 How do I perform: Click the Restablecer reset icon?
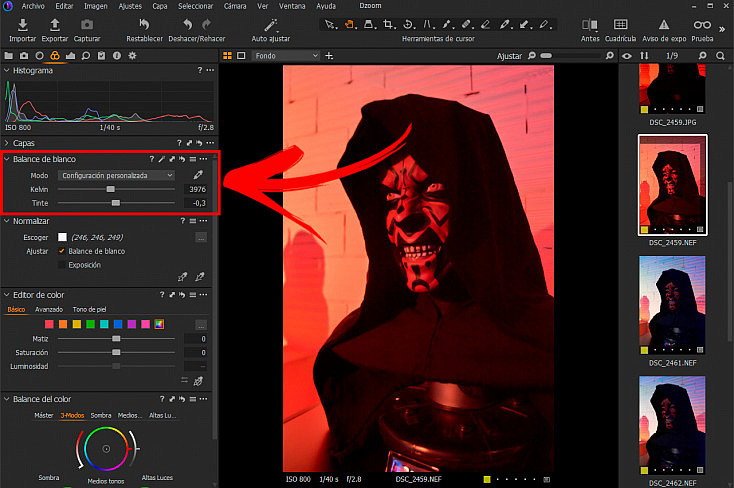[x=144, y=24]
